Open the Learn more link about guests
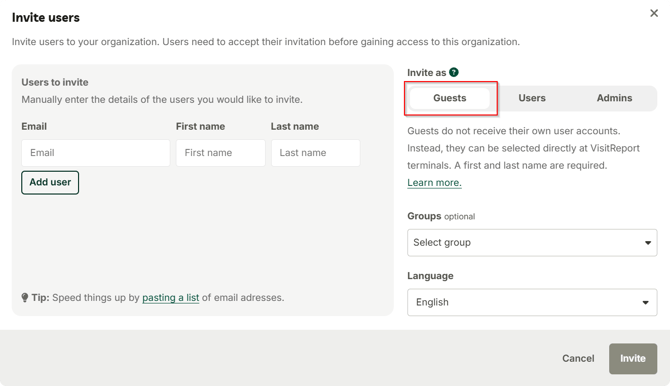This screenshot has height=386, width=670. point(434,183)
